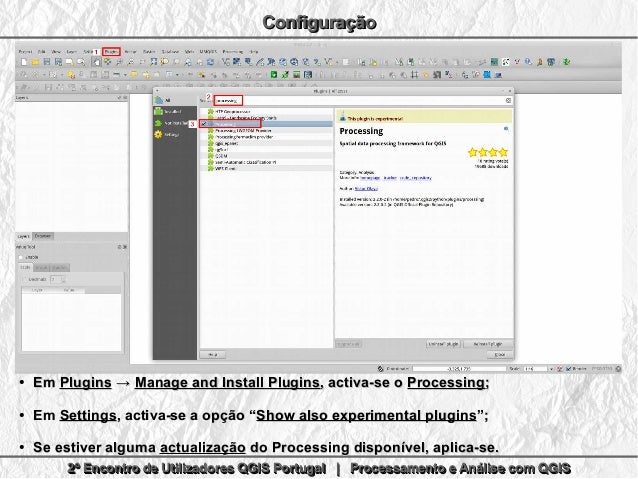
Task: Click the Pan Map hand tool
Action: tap(96, 62)
